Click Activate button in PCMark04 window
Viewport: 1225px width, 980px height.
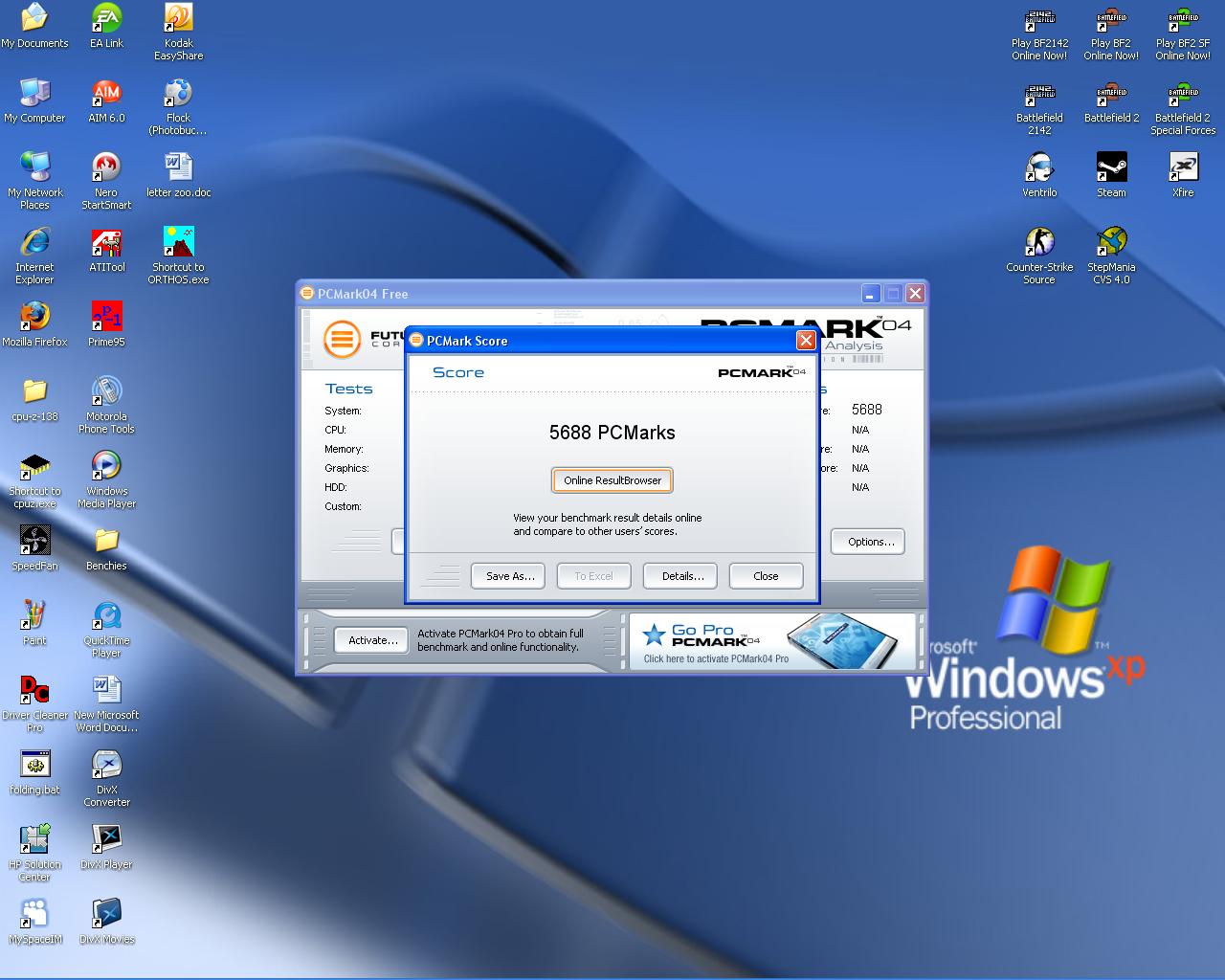tap(372, 640)
